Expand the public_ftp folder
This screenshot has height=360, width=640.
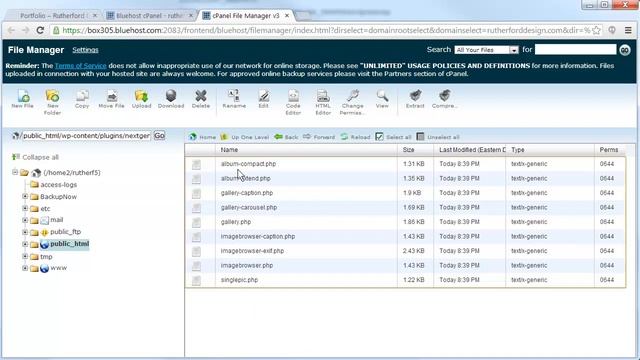[x=25, y=232]
